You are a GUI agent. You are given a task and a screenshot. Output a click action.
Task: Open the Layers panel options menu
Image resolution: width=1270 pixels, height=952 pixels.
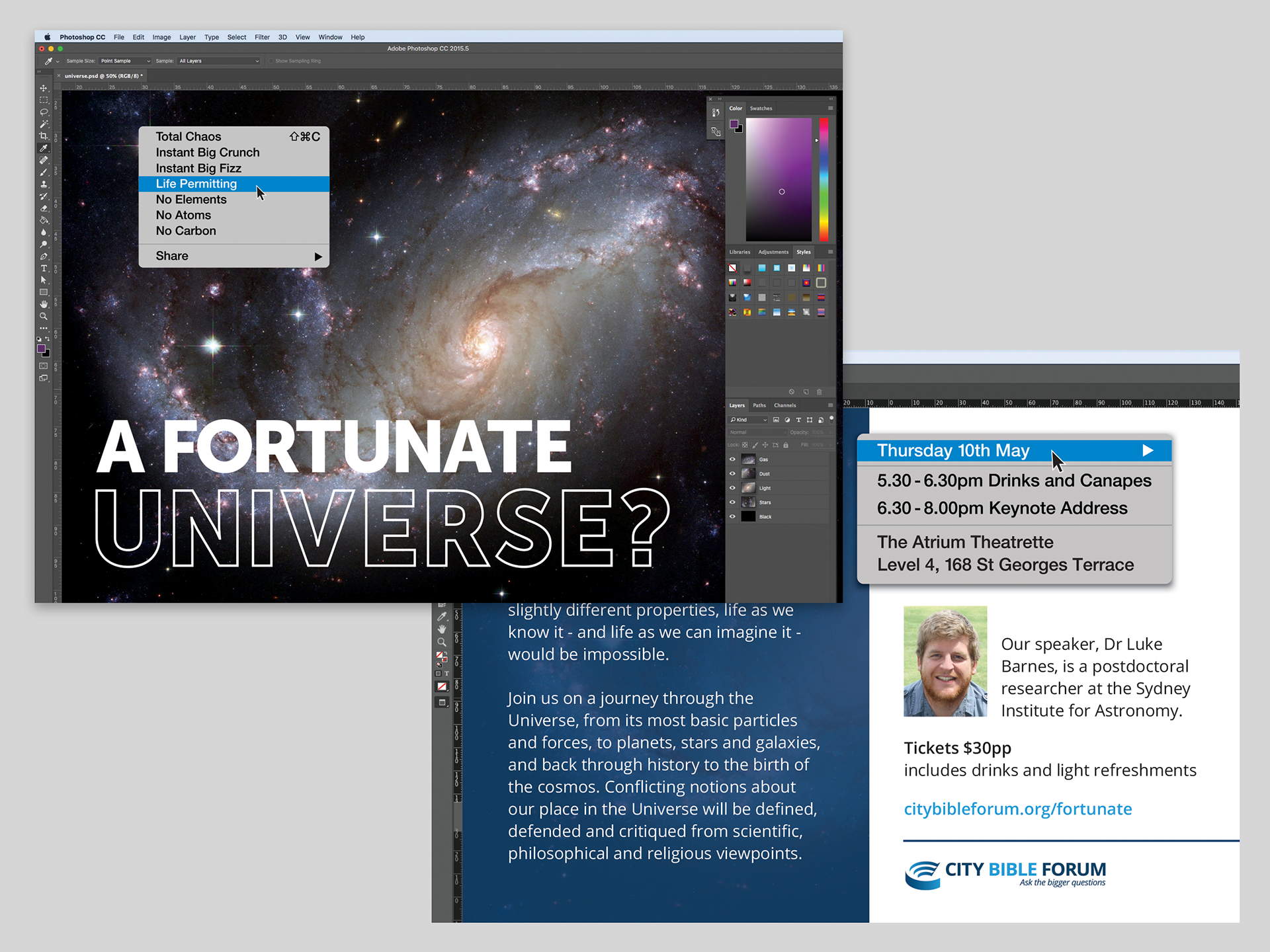830,405
